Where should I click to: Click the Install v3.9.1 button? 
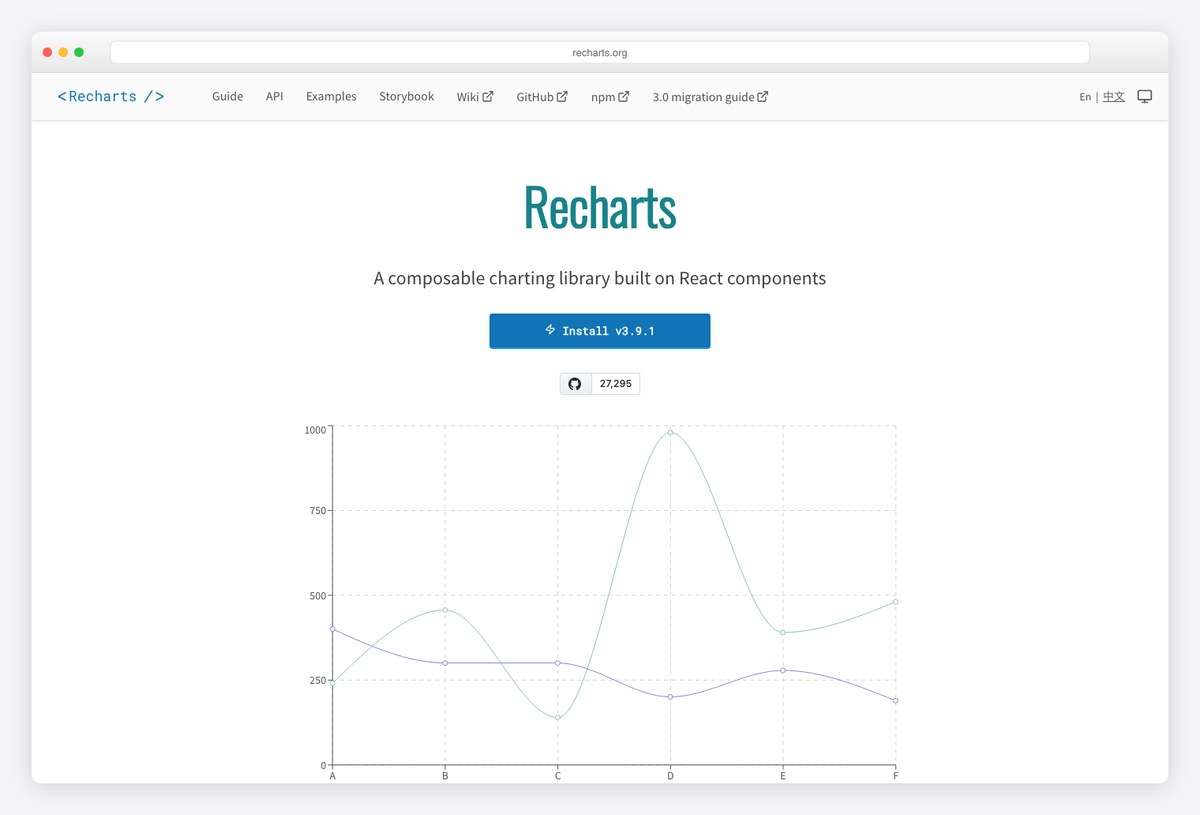(600, 331)
